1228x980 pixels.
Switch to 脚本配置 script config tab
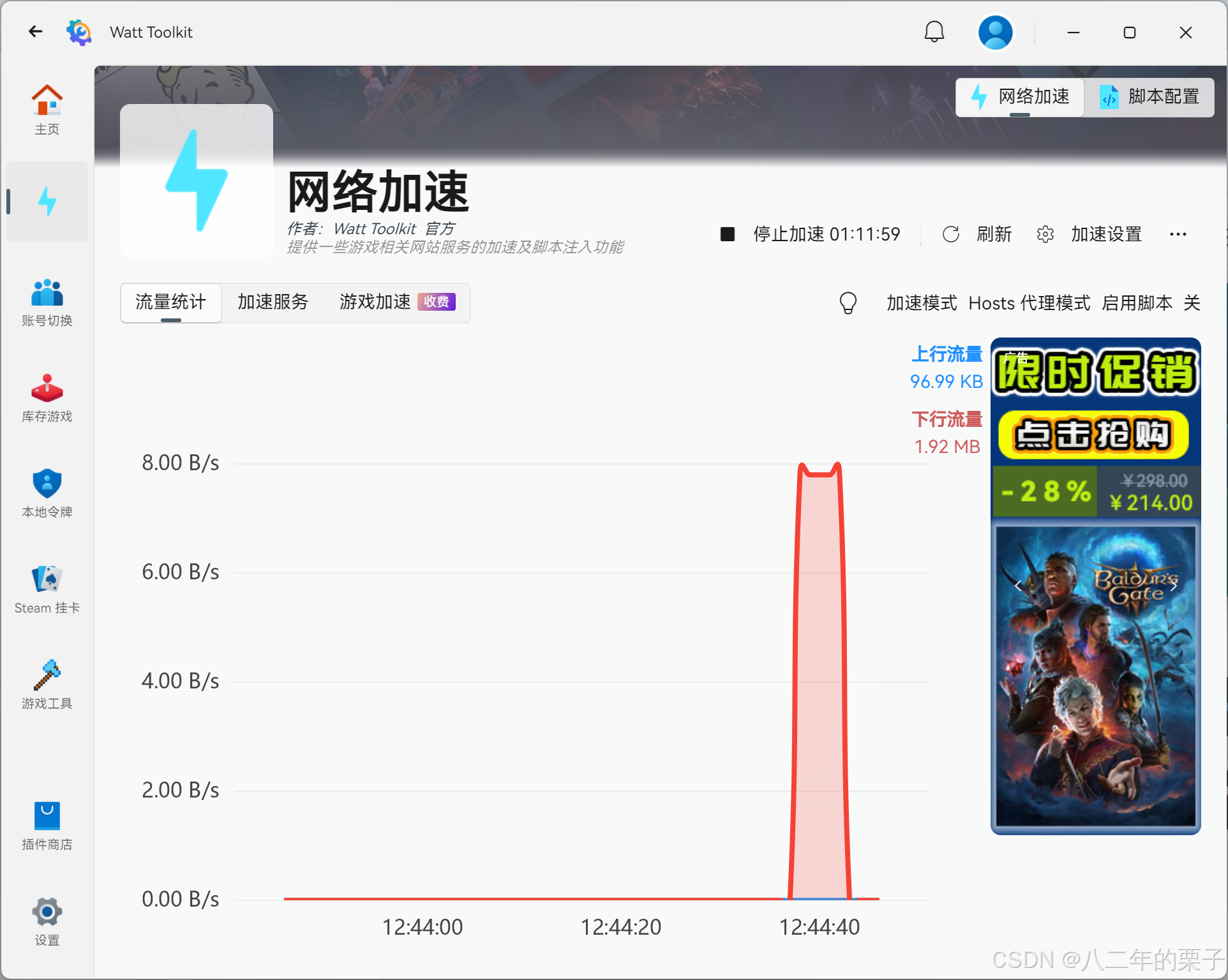[1149, 97]
